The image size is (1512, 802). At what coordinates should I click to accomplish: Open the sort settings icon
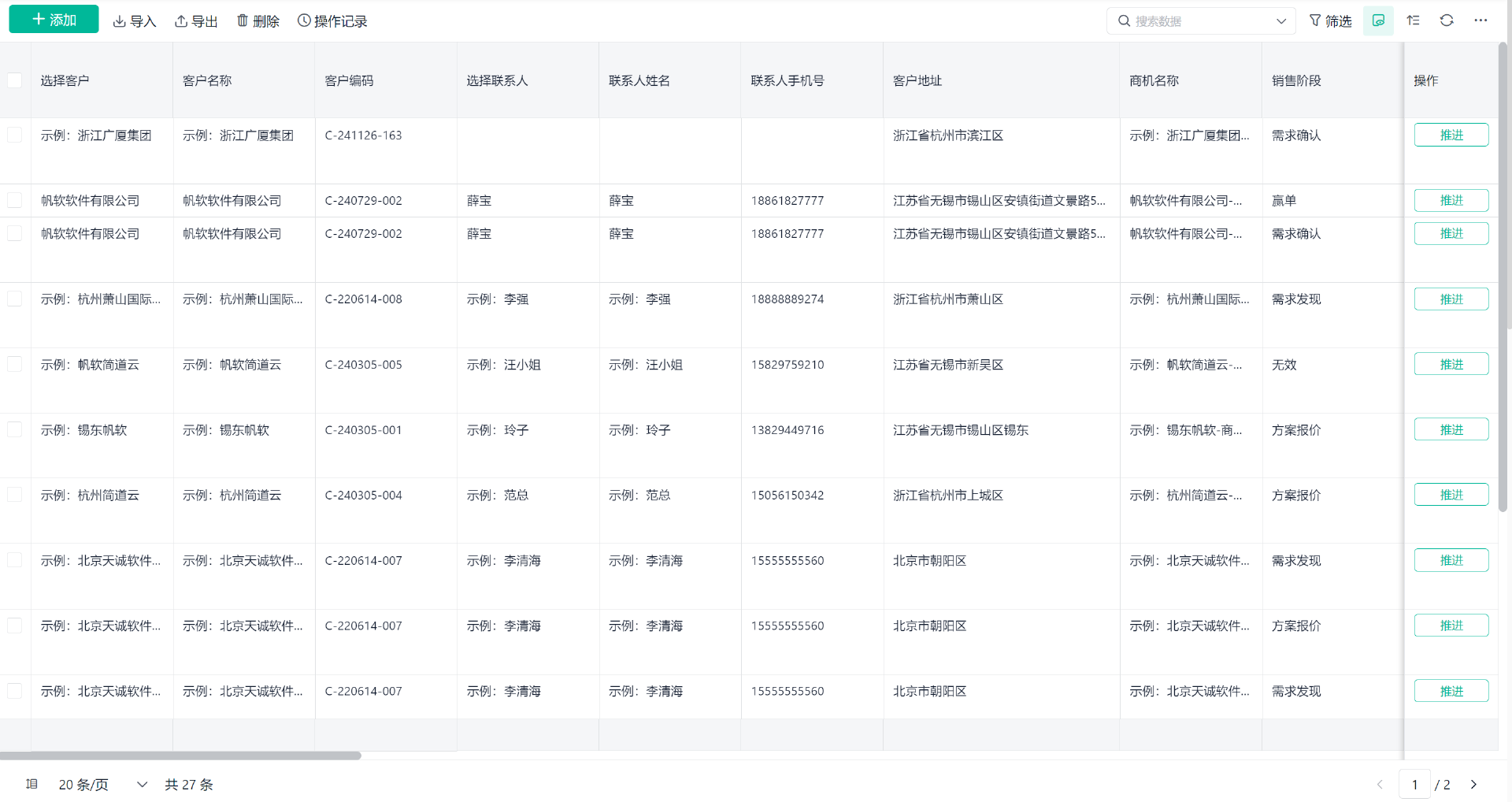(1414, 20)
